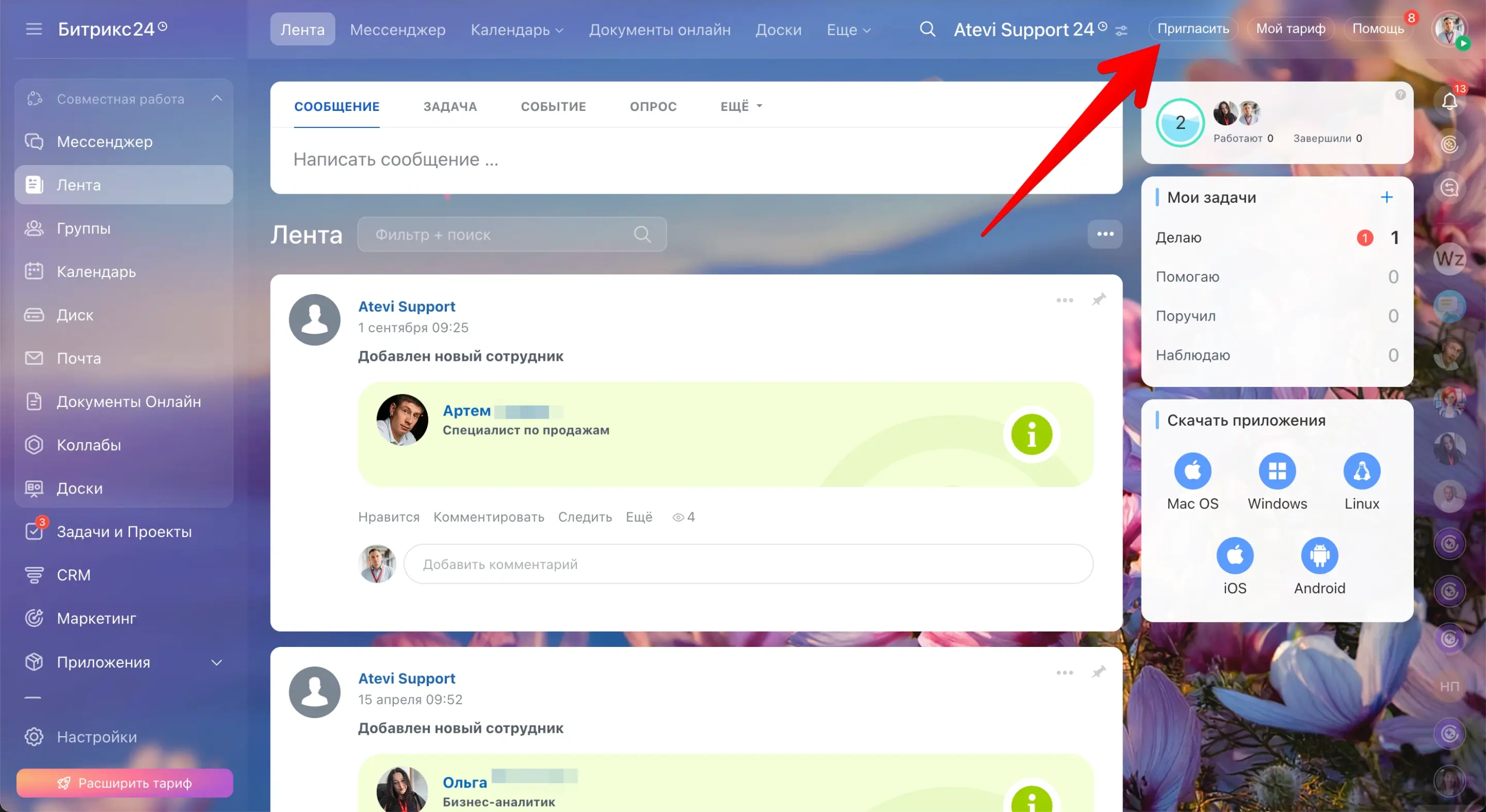Click the Написать сообщение field
The width and height of the screenshot is (1486, 812).
tap(696, 159)
